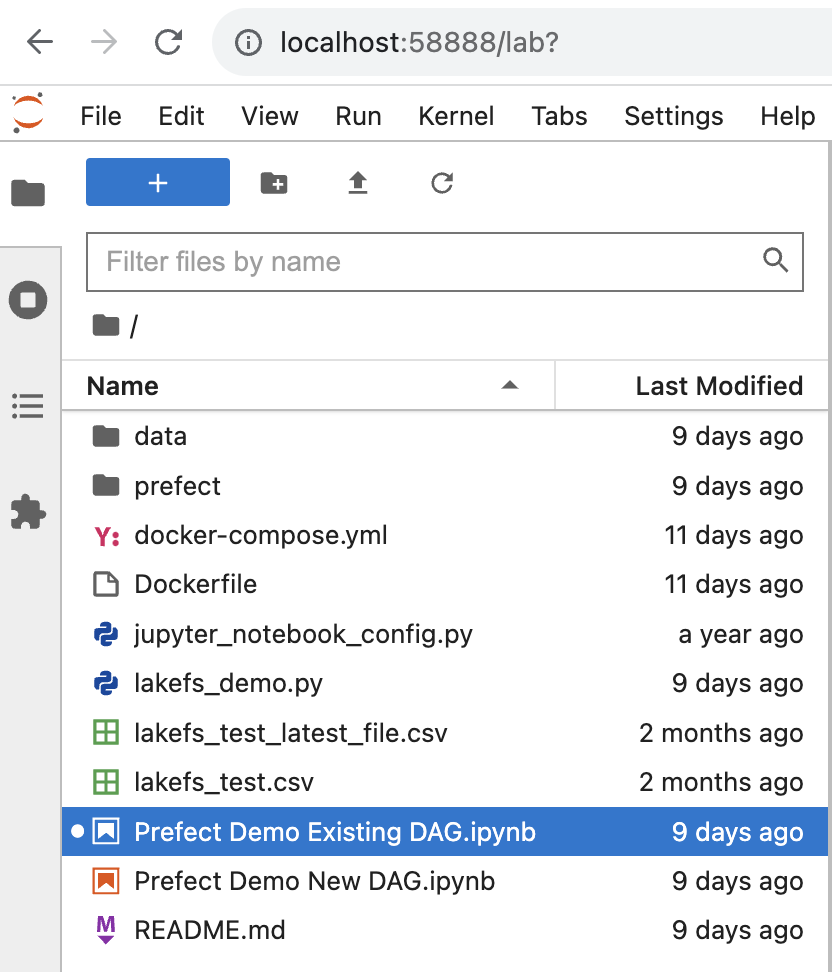Reload the browser page
Screen dimensions: 832x972
(x=168, y=42)
